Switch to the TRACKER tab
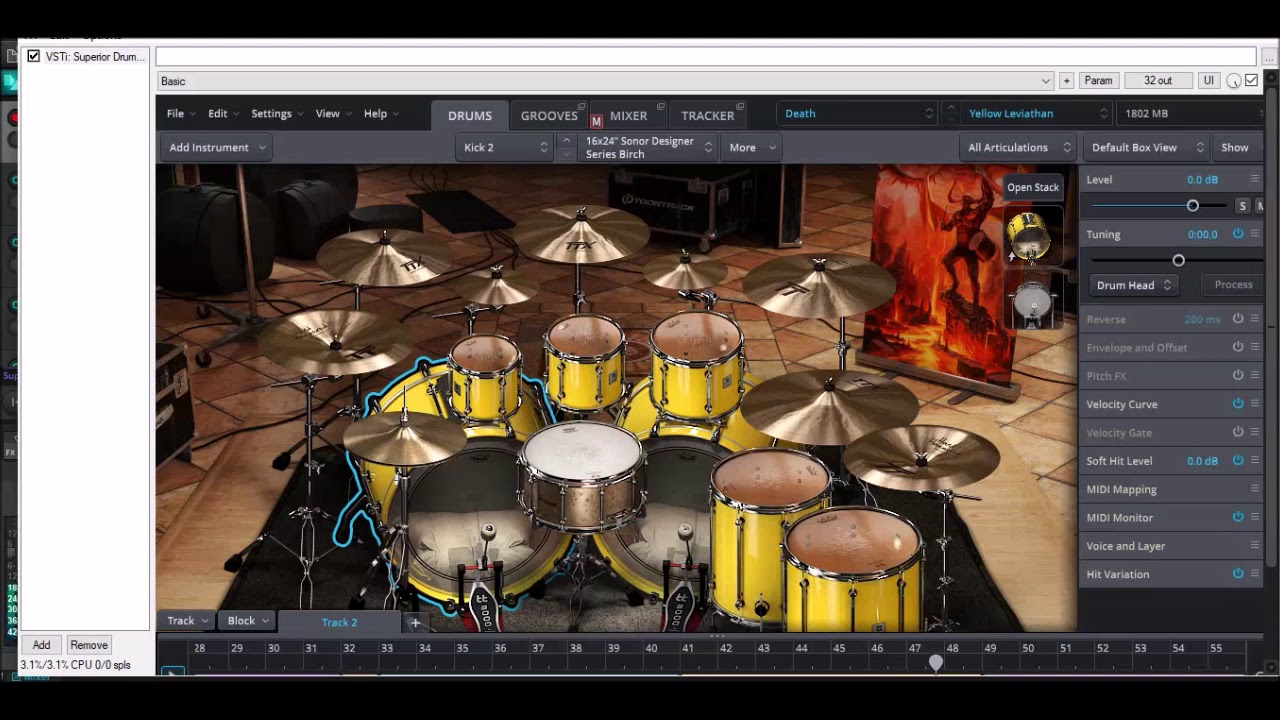The image size is (1280, 720). (x=707, y=115)
